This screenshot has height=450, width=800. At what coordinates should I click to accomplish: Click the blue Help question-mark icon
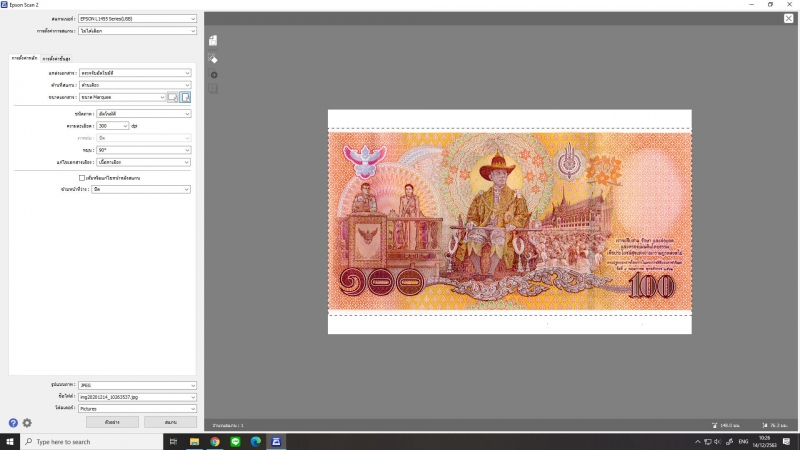pyautogui.click(x=13, y=422)
